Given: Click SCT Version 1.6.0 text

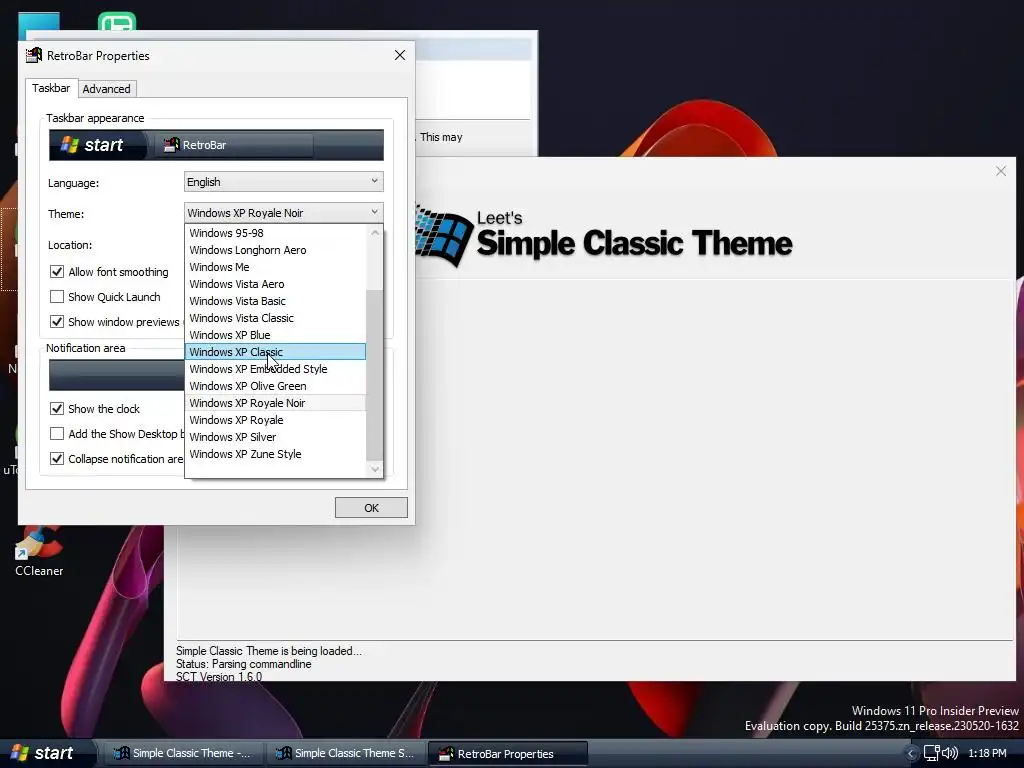Looking at the screenshot, I should click(x=219, y=677).
